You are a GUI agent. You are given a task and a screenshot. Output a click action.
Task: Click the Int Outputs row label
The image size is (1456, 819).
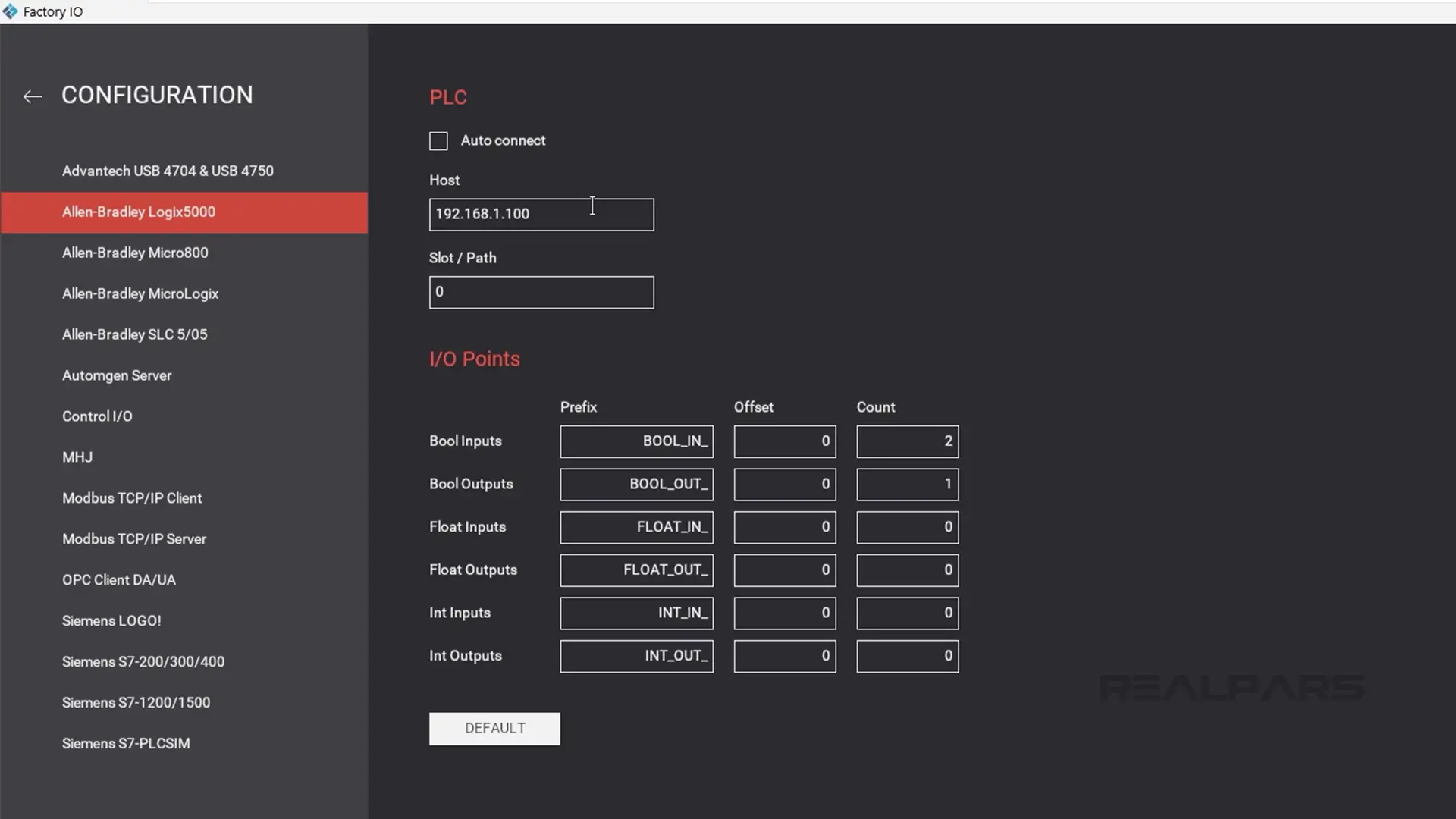point(466,657)
